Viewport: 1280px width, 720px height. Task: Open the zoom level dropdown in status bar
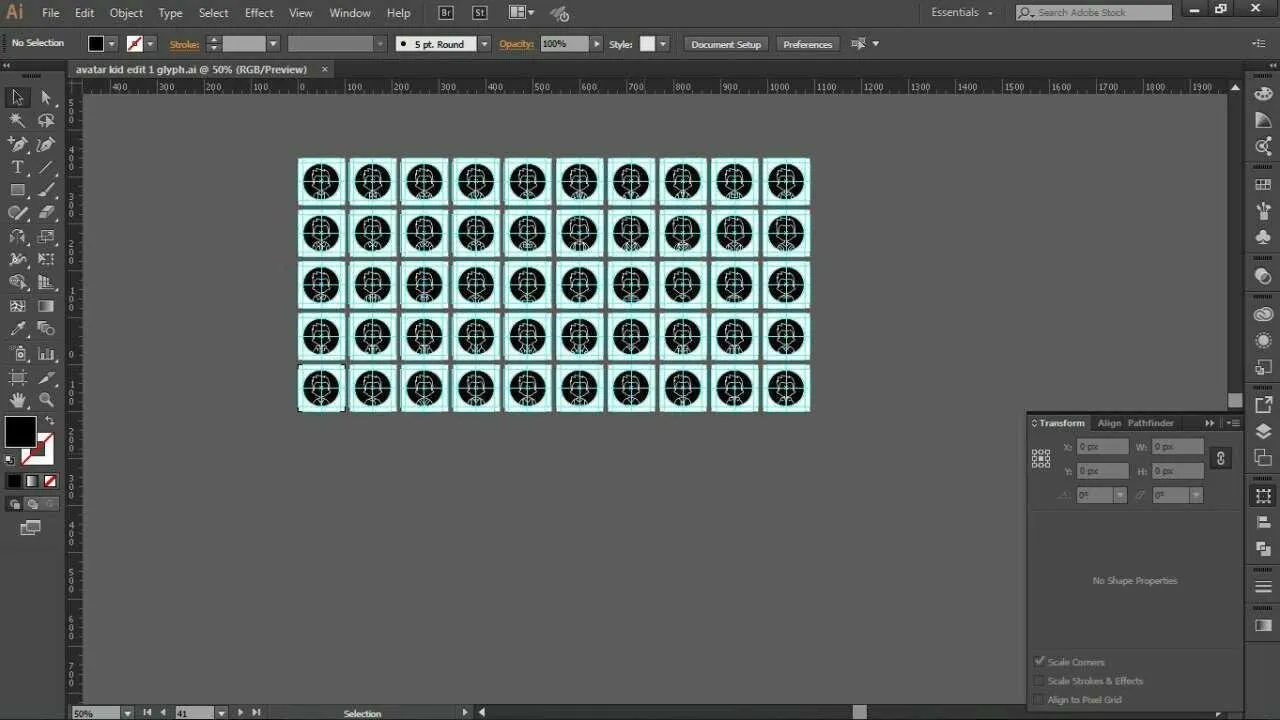pyautogui.click(x=127, y=713)
